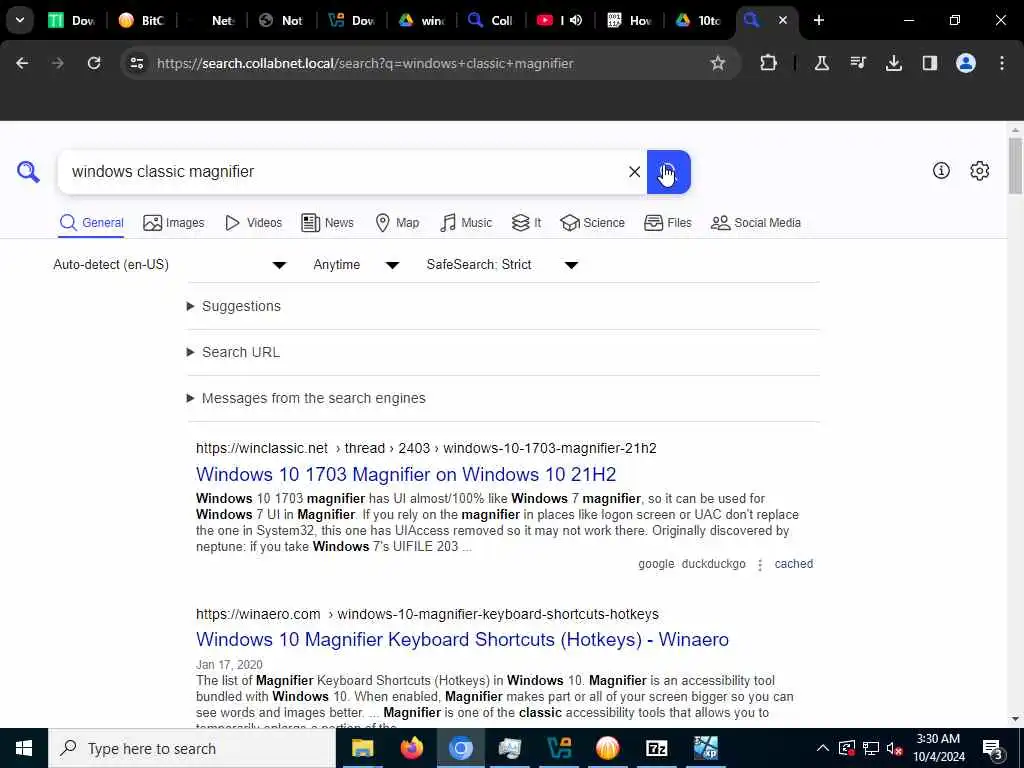Image resolution: width=1024 pixels, height=768 pixels.
Task: Switch to the Coll browser tab
Action: (490, 20)
